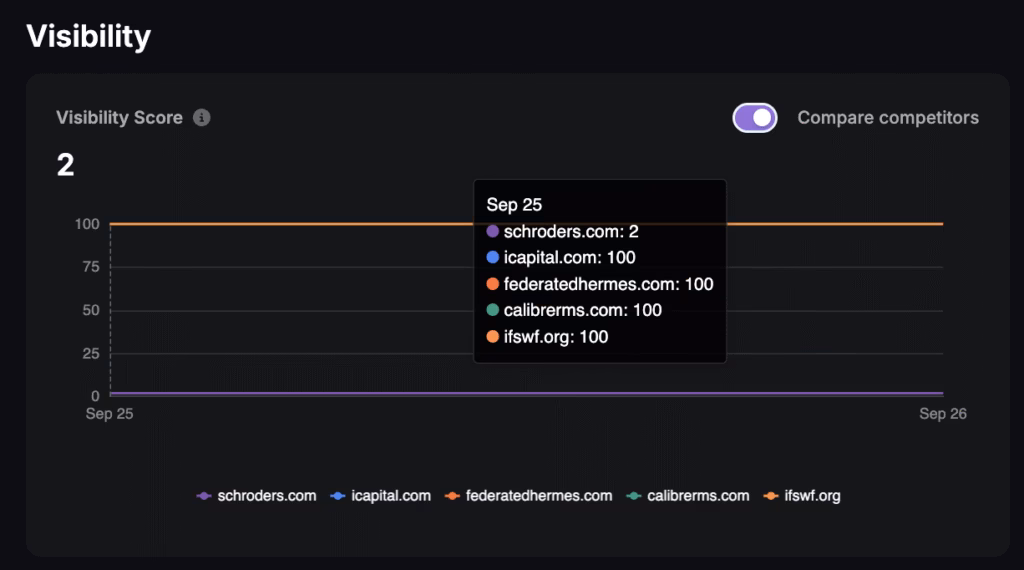Click the Sep 25 date header in tooltip

click(514, 205)
